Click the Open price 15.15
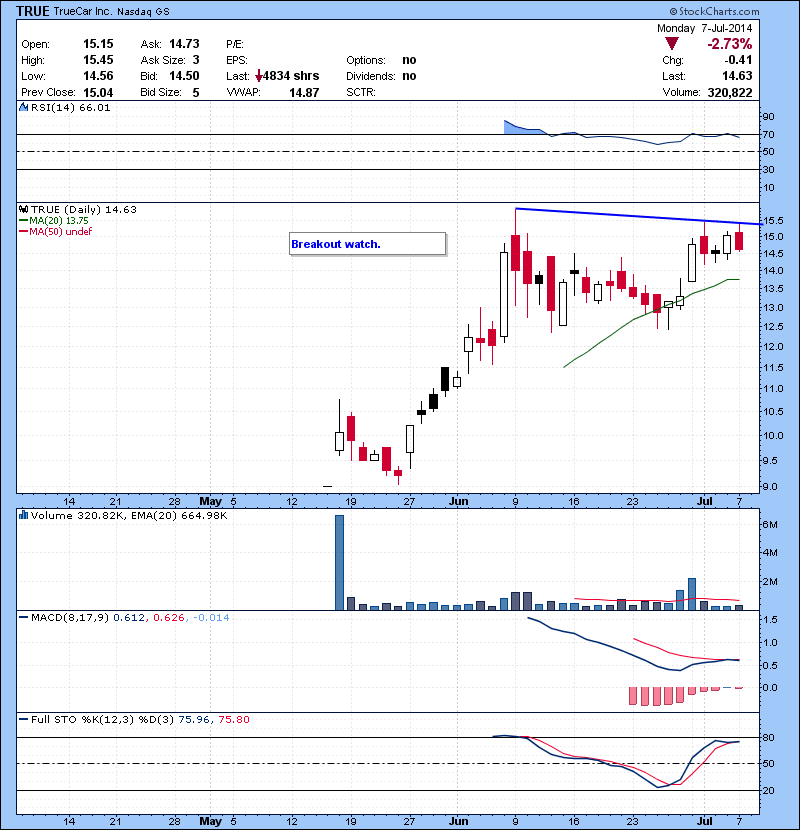 click(98, 44)
